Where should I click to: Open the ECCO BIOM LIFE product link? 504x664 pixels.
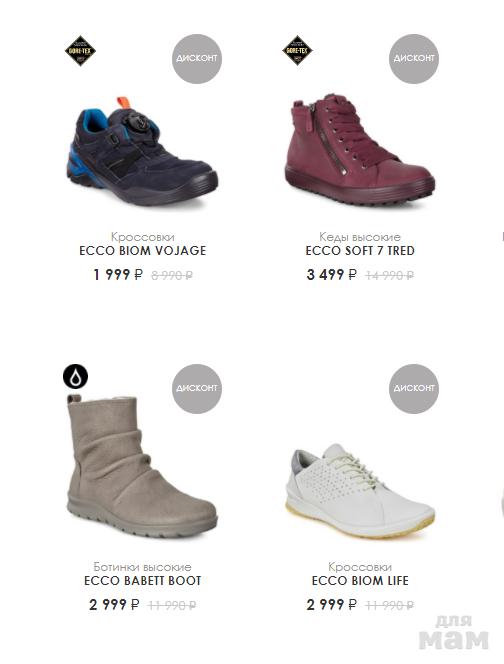(x=360, y=581)
